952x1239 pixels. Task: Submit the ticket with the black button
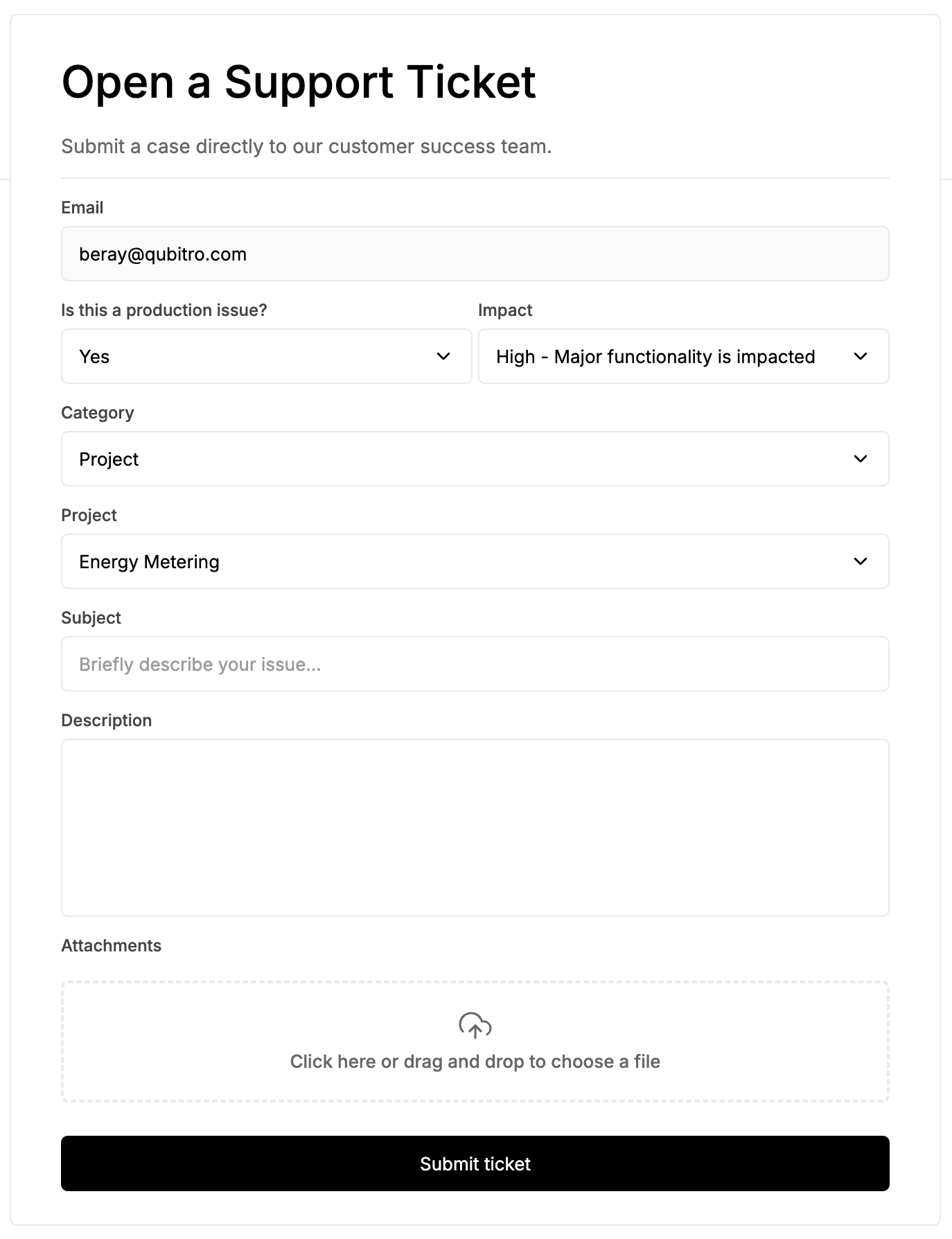tap(475, 1163)
